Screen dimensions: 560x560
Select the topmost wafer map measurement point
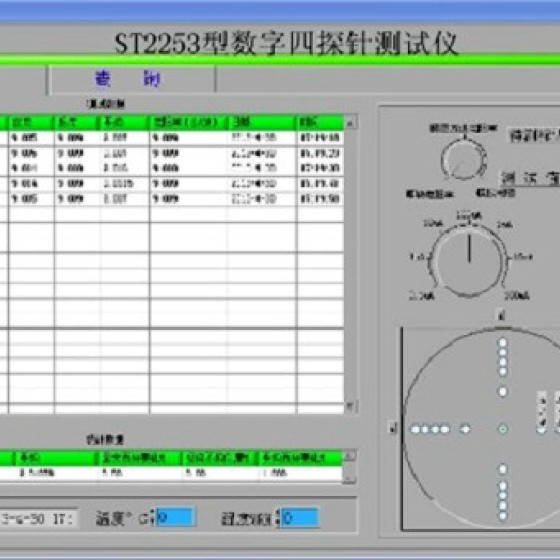coord(503,343)
